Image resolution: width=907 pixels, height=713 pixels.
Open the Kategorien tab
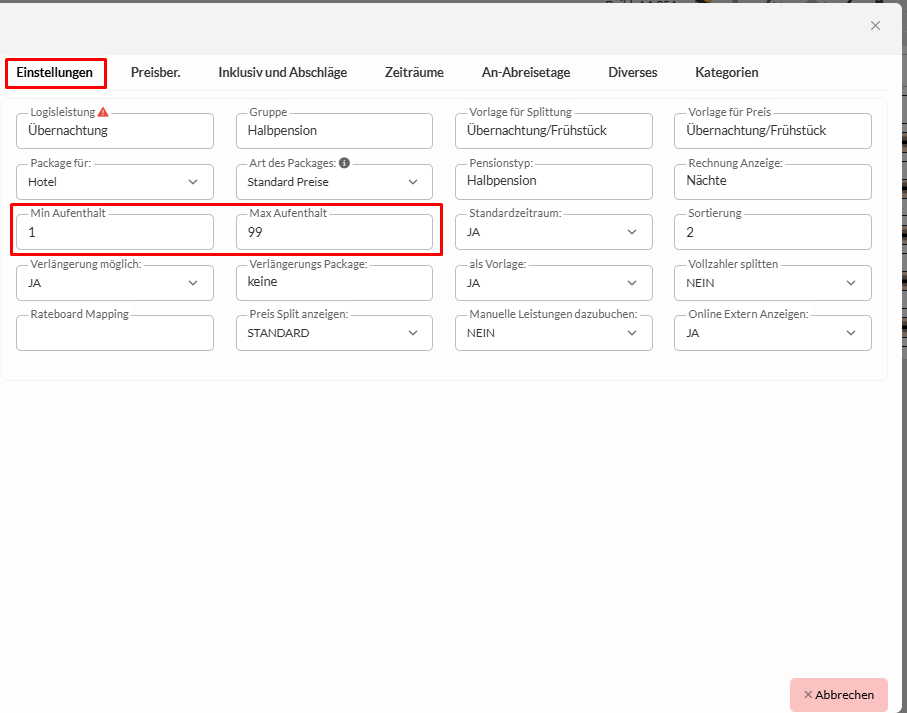(727, 72)
